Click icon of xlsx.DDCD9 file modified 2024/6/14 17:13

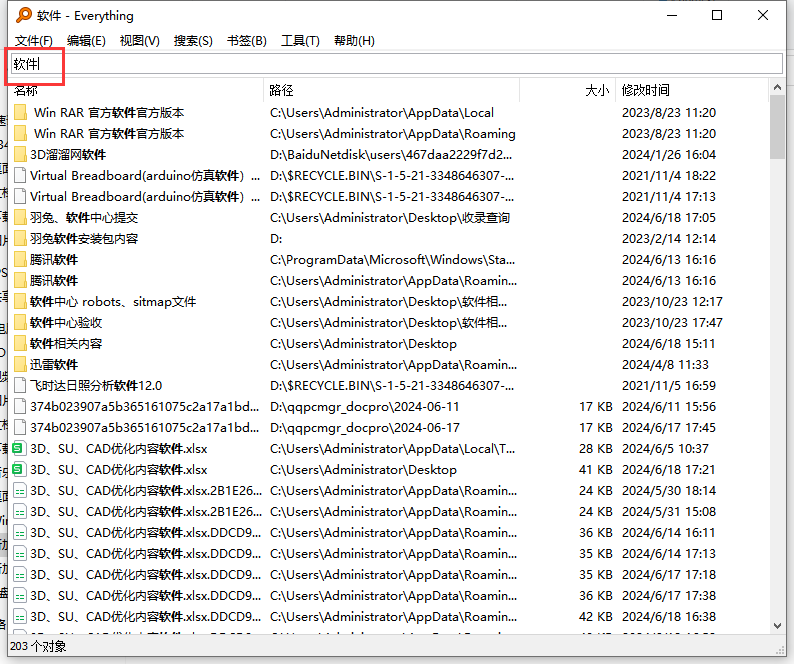click(20, 554)
